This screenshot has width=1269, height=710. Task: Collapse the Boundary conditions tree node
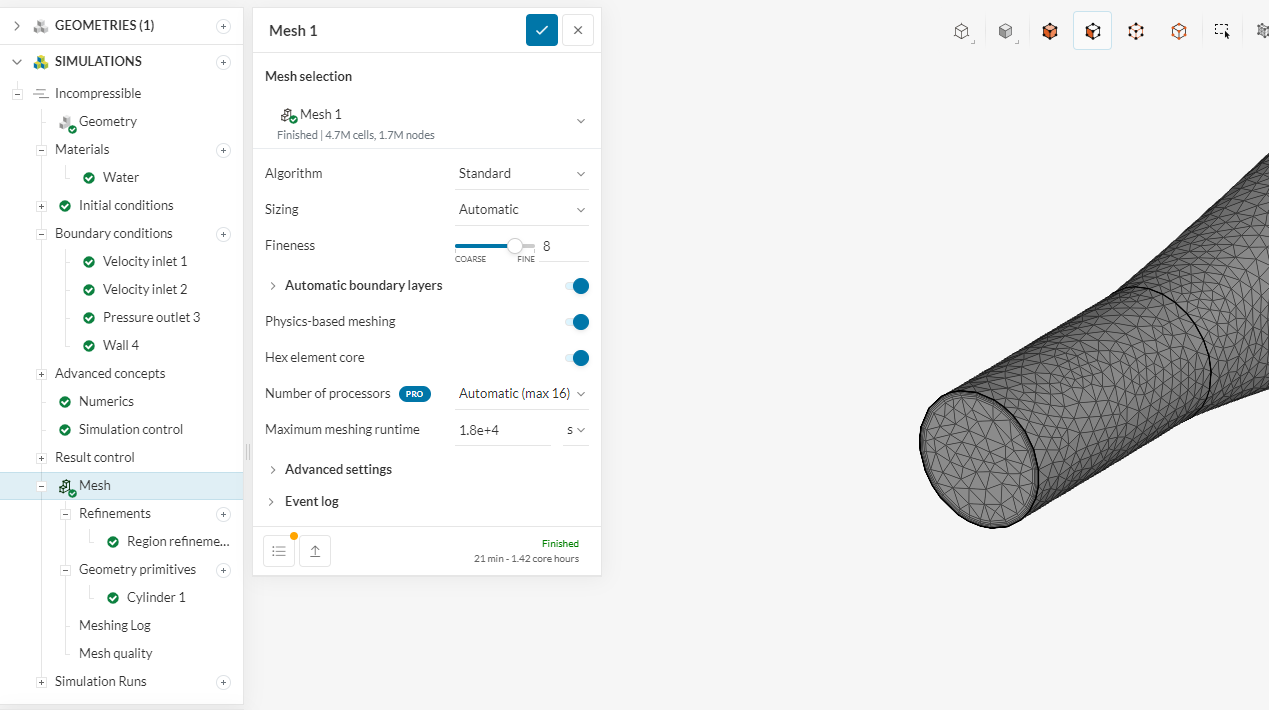[x=42, y=233]
